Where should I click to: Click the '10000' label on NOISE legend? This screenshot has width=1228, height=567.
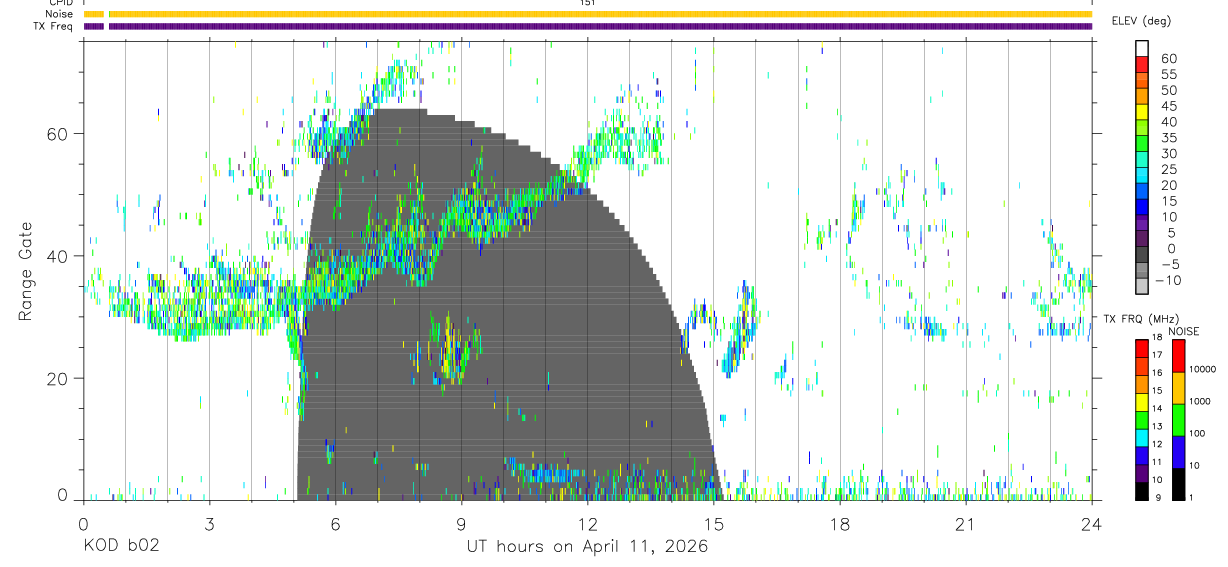1202,369
